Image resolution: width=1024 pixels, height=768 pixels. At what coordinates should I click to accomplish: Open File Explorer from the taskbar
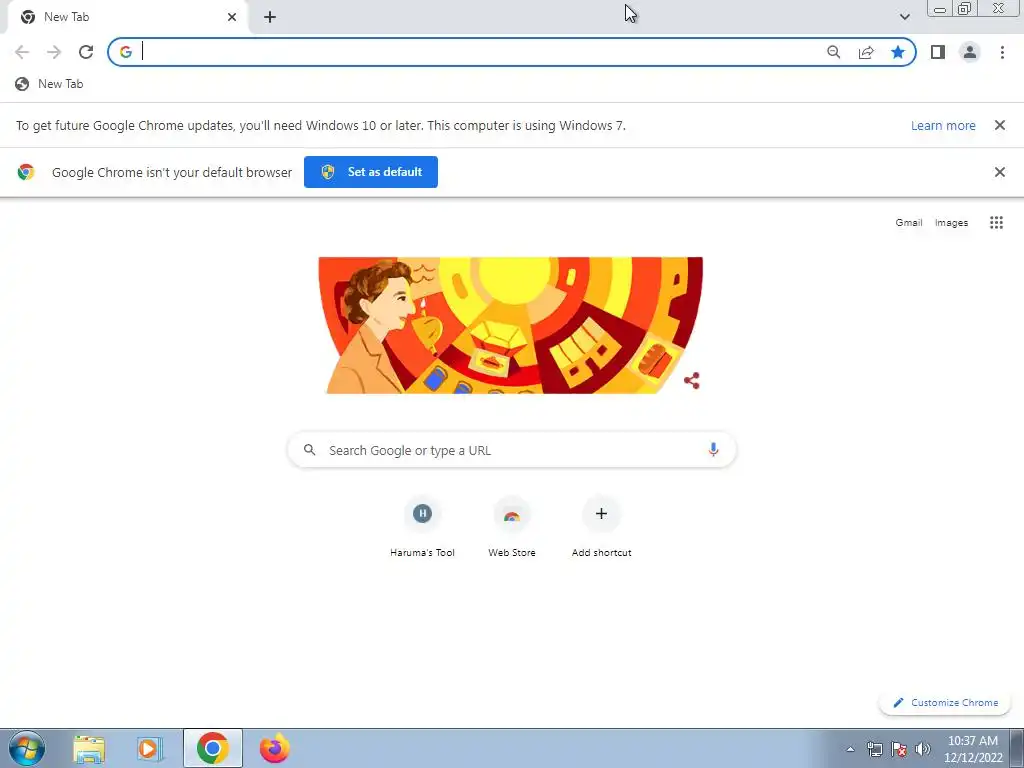pos(89,748)
